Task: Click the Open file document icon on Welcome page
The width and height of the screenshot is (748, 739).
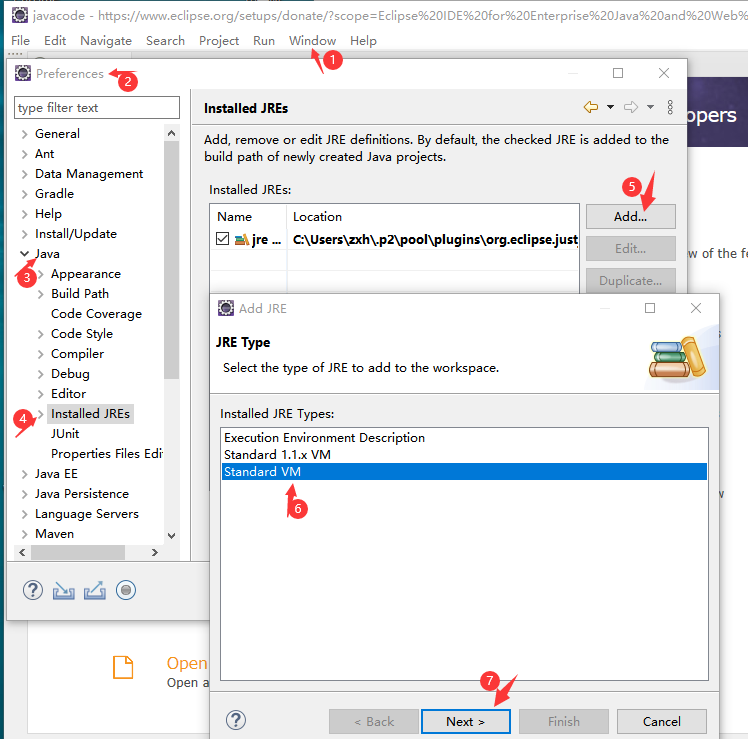Action: (123, 667)
